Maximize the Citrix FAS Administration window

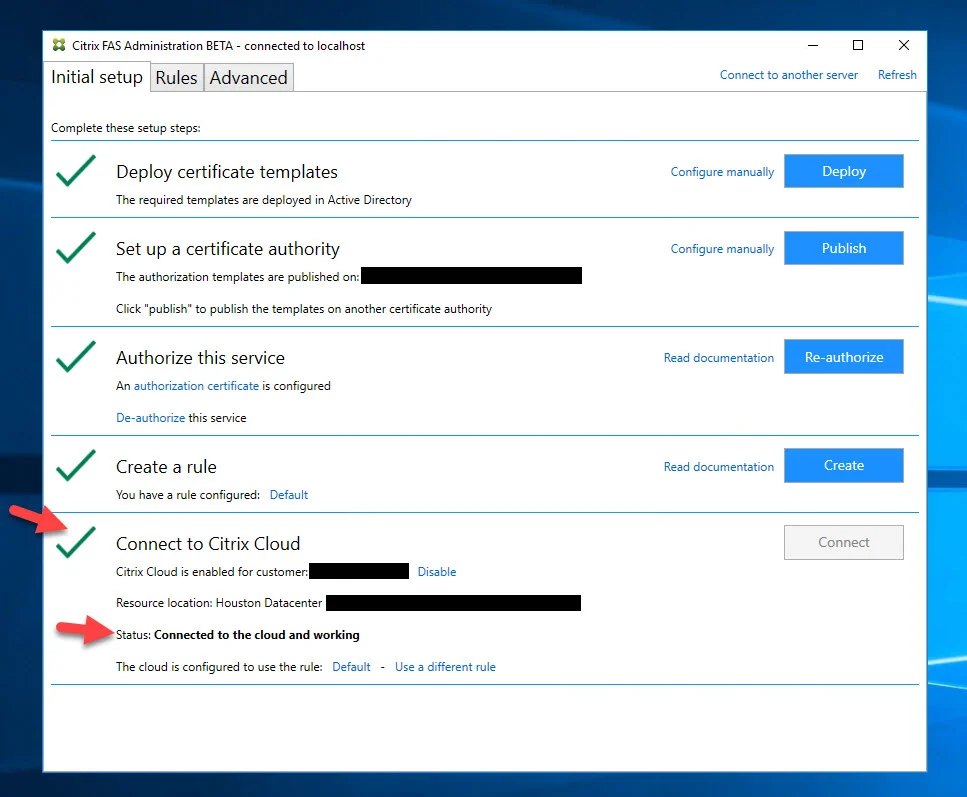858,45
